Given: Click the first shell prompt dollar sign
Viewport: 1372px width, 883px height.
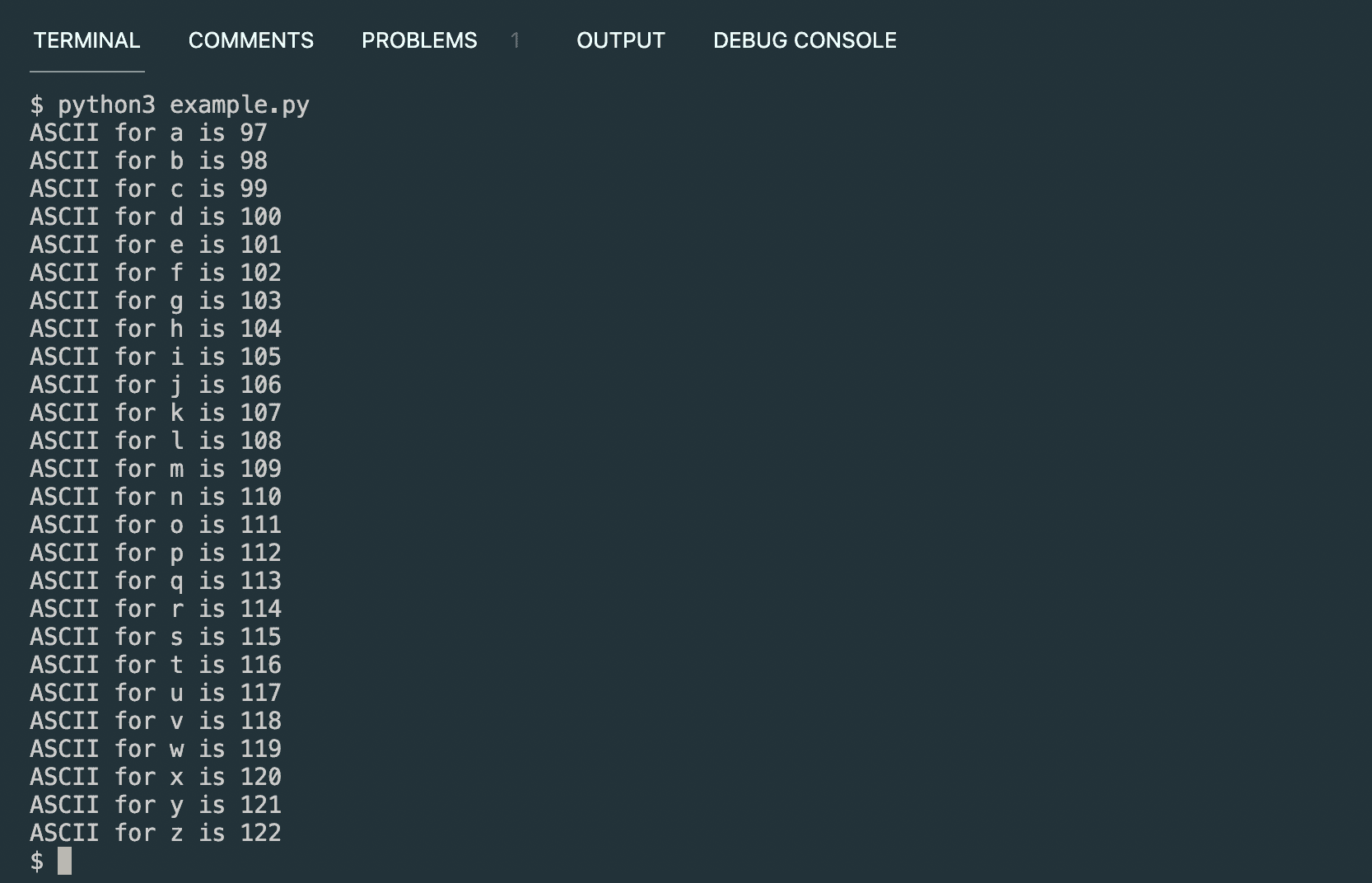Looking at the screenshot, I should click(35, 104).
